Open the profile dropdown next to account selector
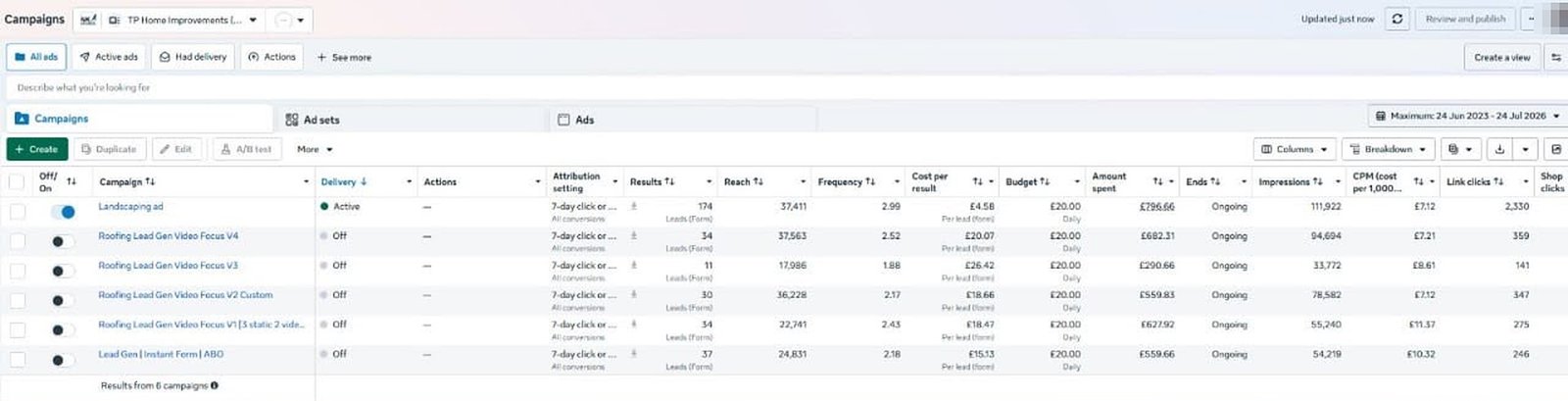The width and height of the screenshot is (1568, 401). [x=290, y=20]
